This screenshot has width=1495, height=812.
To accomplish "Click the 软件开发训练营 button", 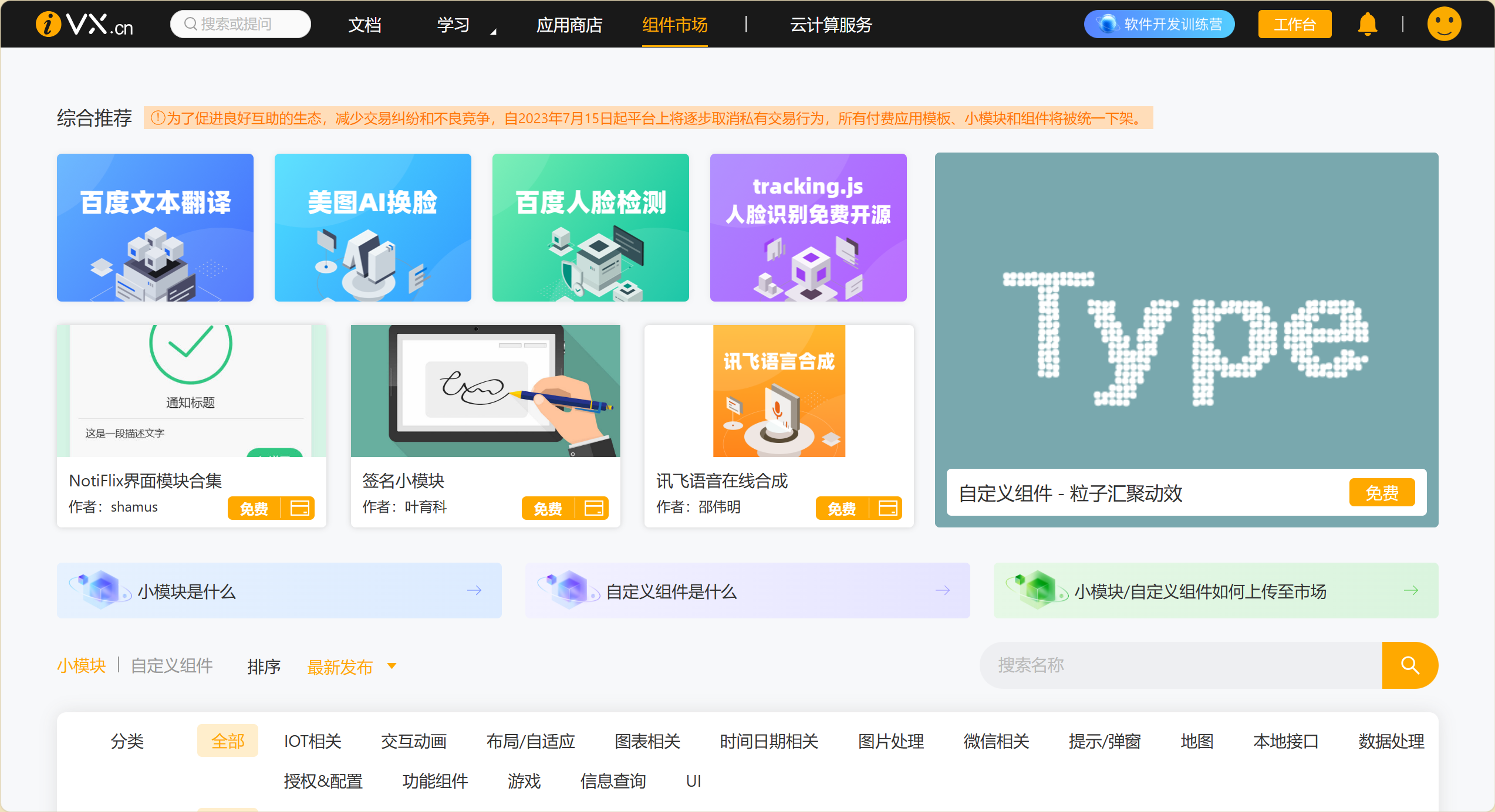I will click(x=1159, y=25).
